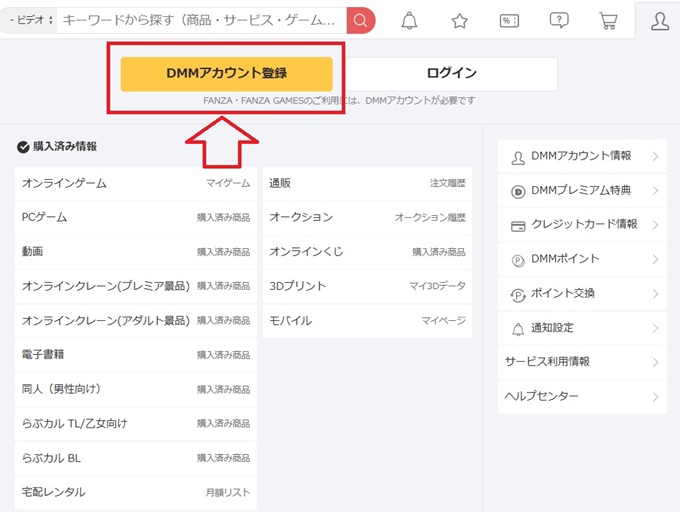The height and width of the screenshot is (512, 680).
Task: Click bell icon beside 通知設定
Action: pos(518,329)
